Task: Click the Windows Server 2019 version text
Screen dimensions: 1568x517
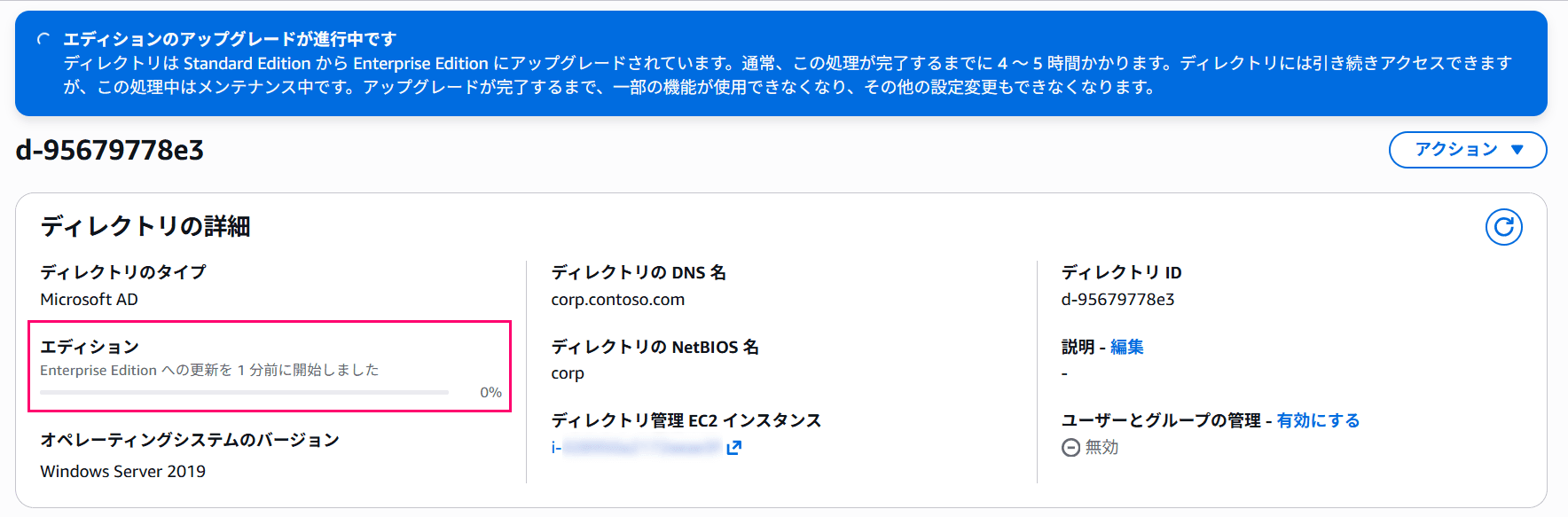Action: [x=122, y=472]
